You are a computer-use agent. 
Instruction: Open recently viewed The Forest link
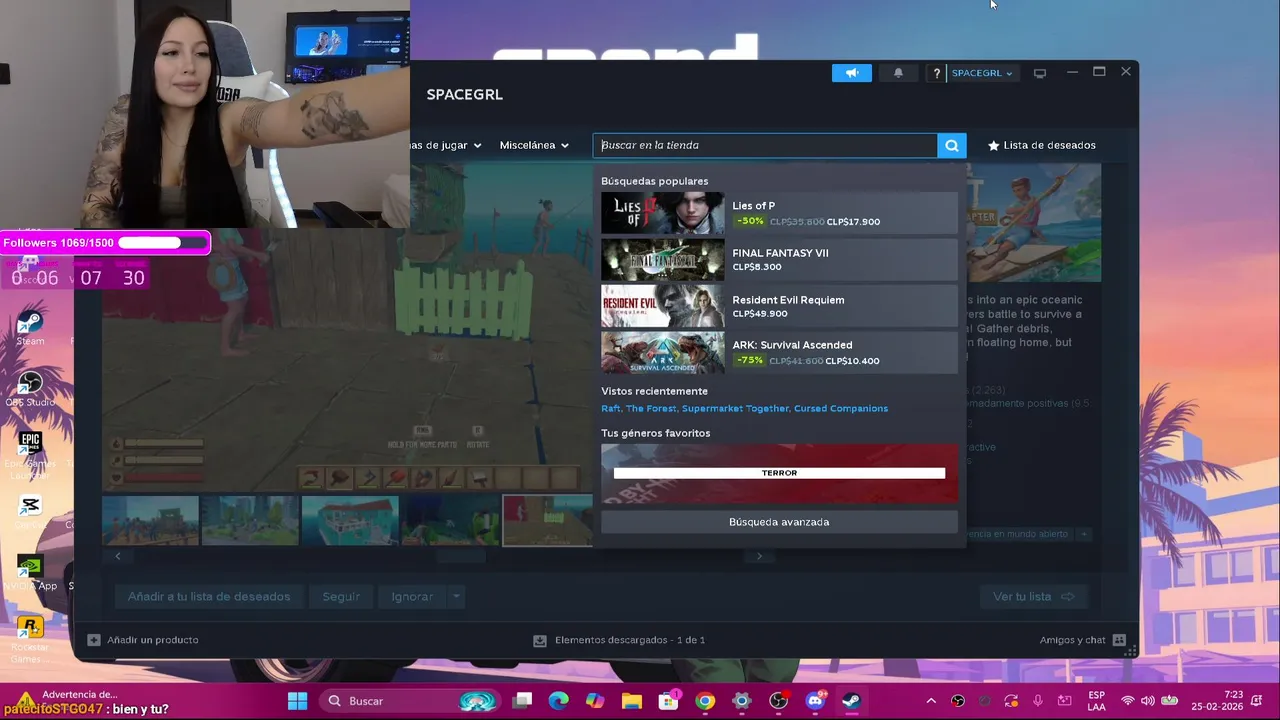pos(651,408)
